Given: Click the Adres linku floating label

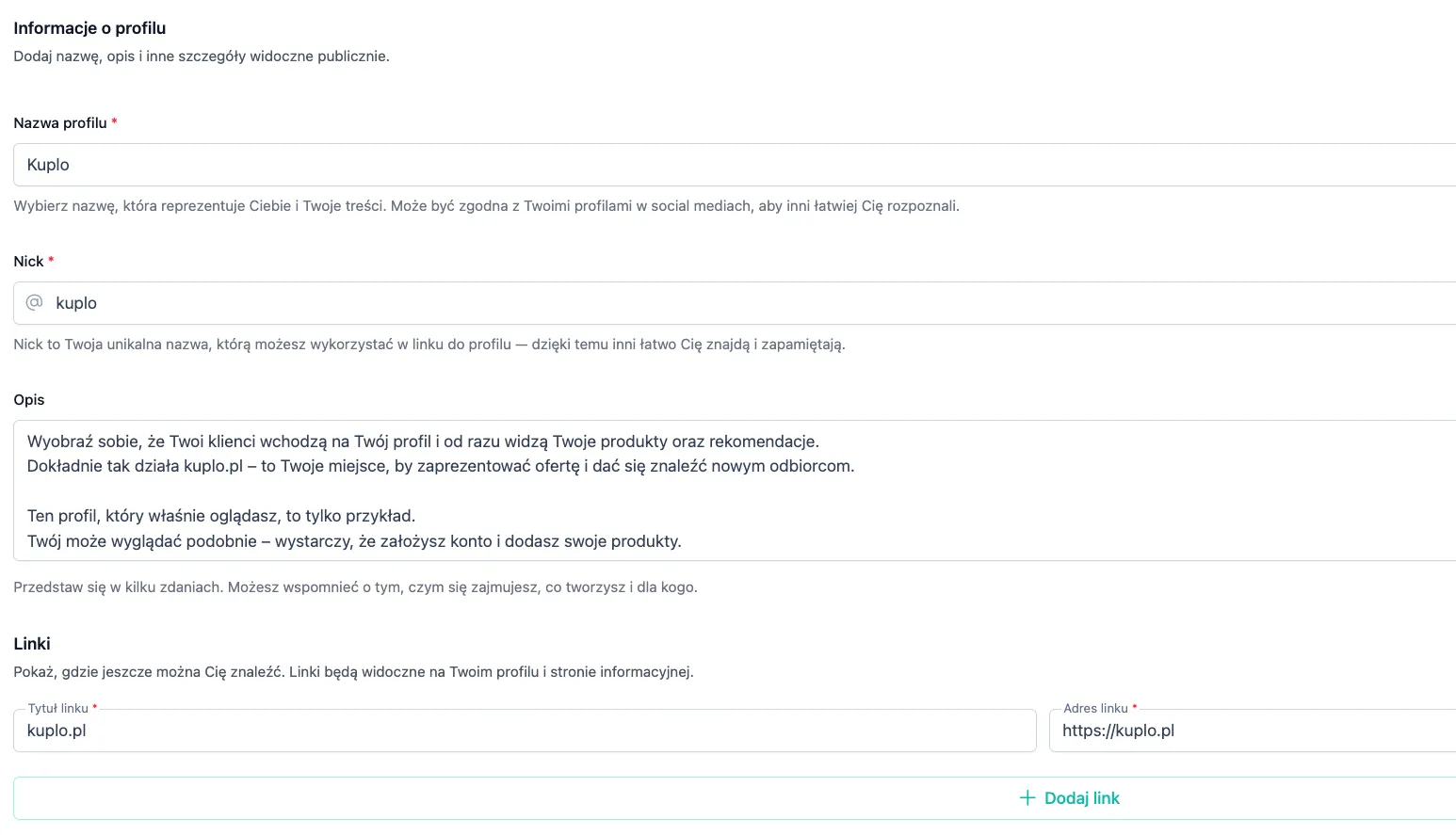Looking at the screenshot, I should 1095,708.
